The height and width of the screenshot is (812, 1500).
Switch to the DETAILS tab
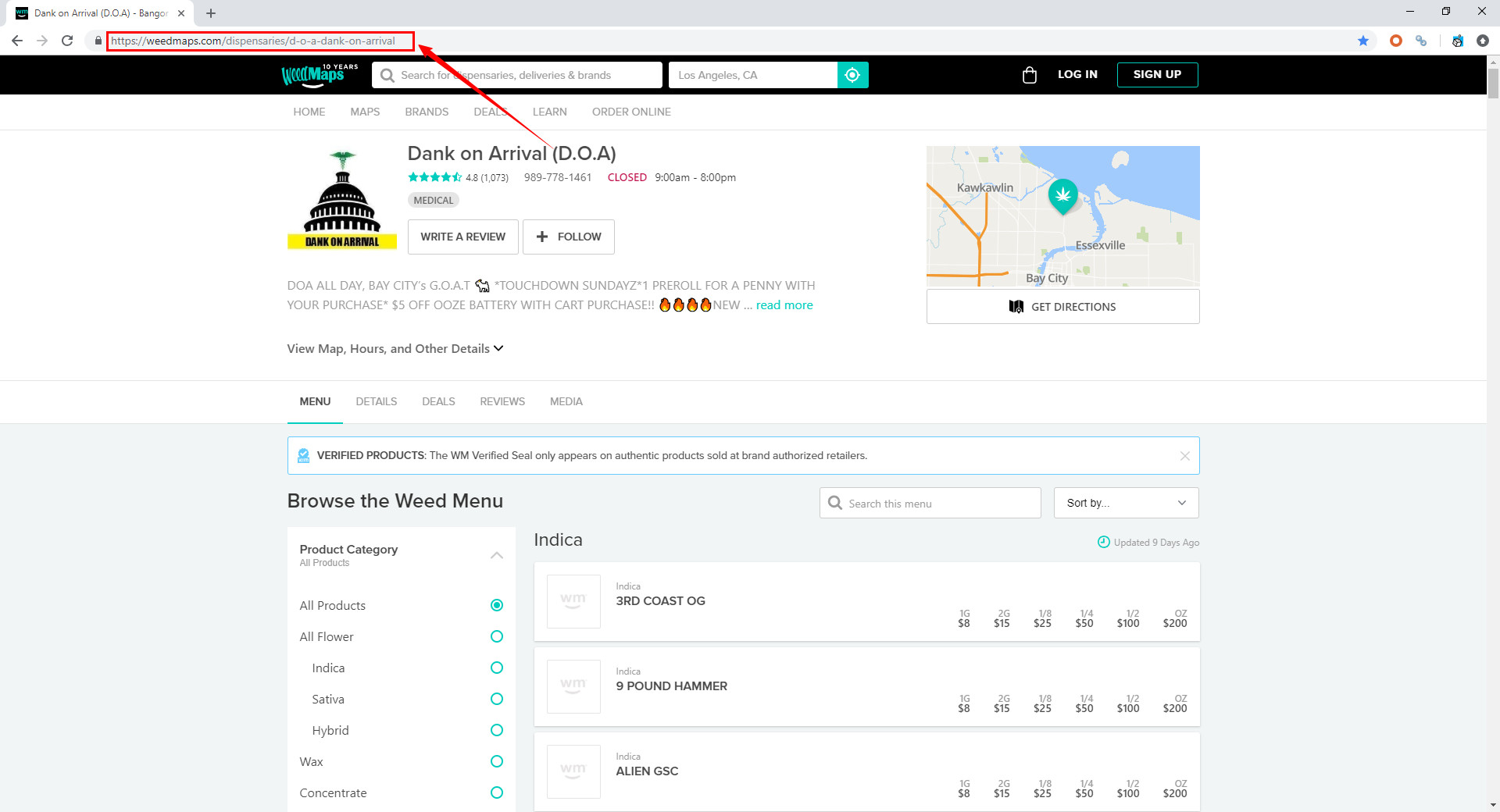377,401
